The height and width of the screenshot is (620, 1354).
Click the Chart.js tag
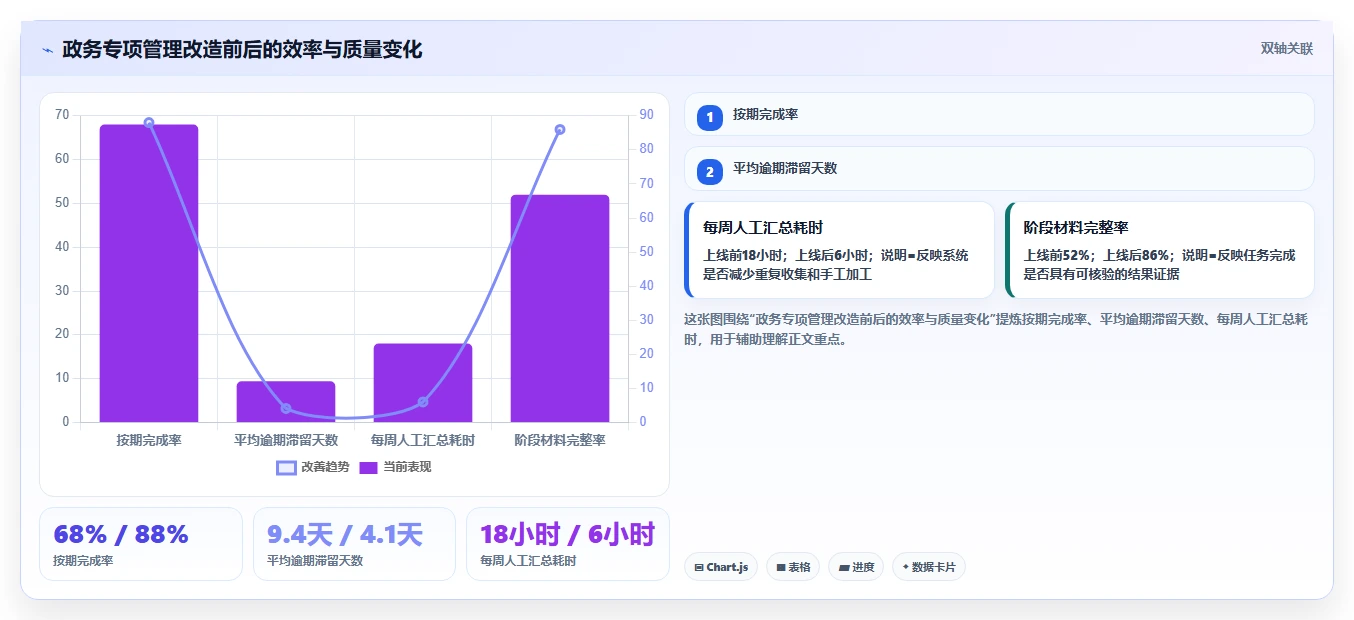pyautogui.click(x=721, y=567)
